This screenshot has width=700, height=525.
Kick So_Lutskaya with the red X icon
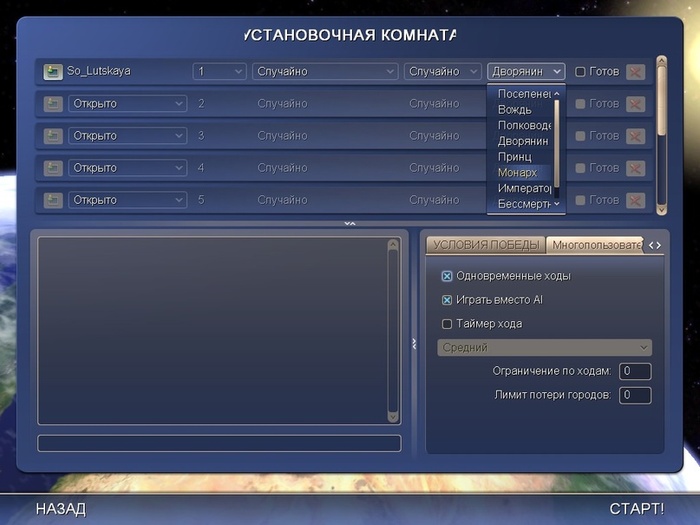[x=635, y=72]
